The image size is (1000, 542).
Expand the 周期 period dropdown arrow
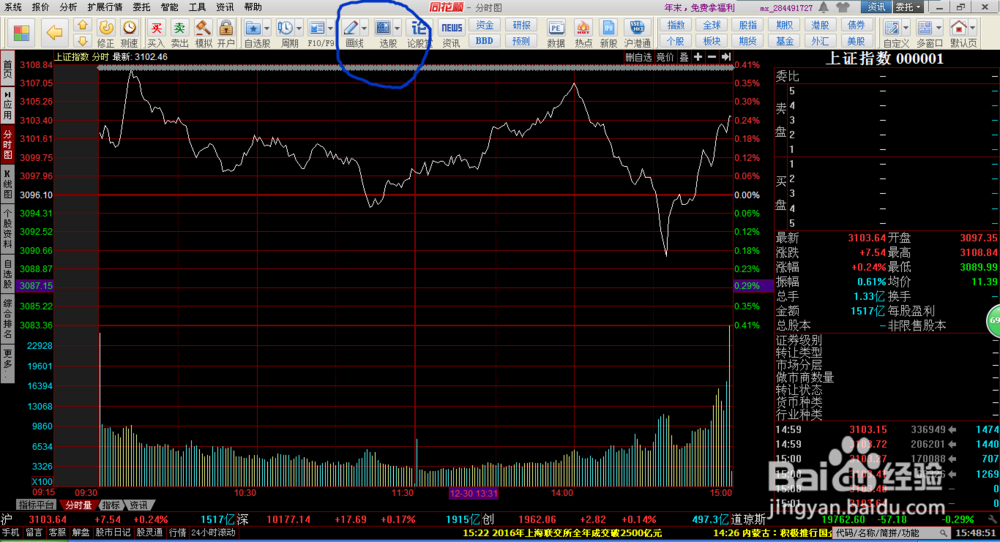(x=298, y=27)
